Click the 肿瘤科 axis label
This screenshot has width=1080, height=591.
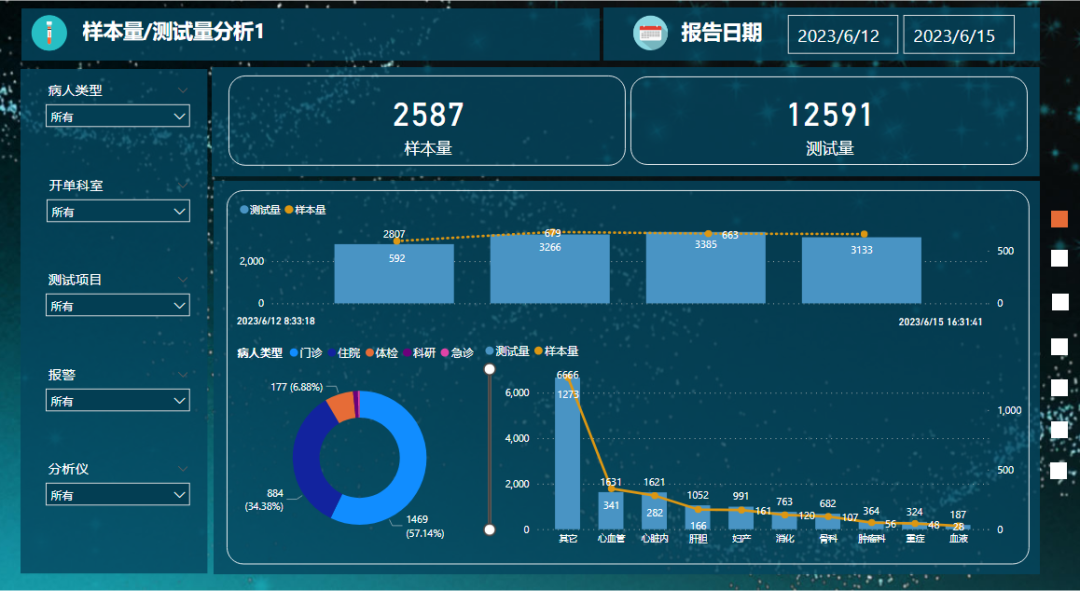click(871, 539)
